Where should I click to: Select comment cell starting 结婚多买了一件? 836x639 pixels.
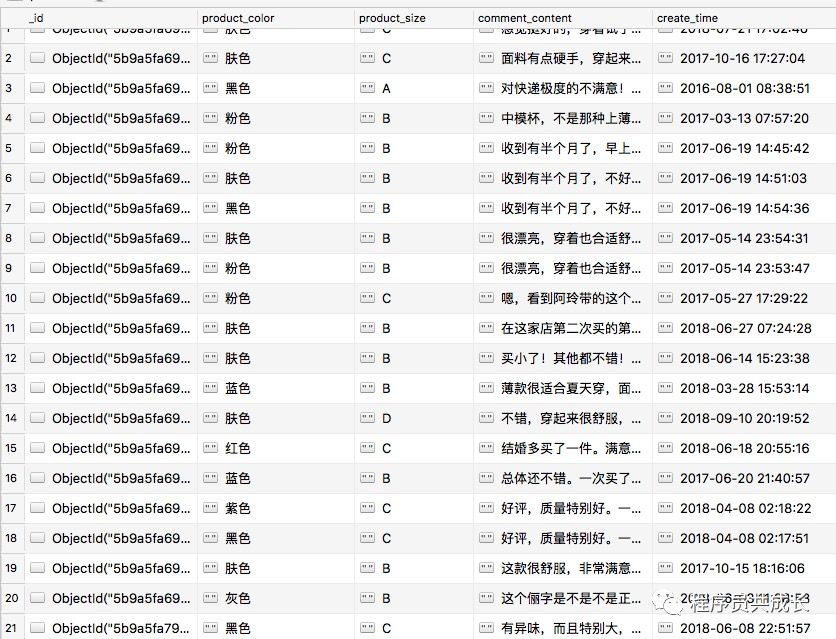click(563, 448)
